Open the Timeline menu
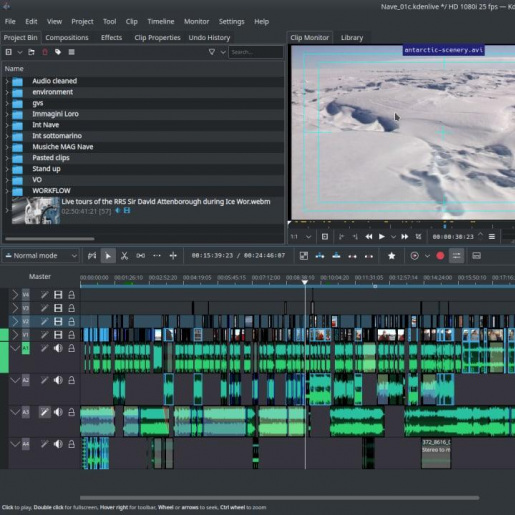Viewport: 515px width, 515px height. [161, 22]
